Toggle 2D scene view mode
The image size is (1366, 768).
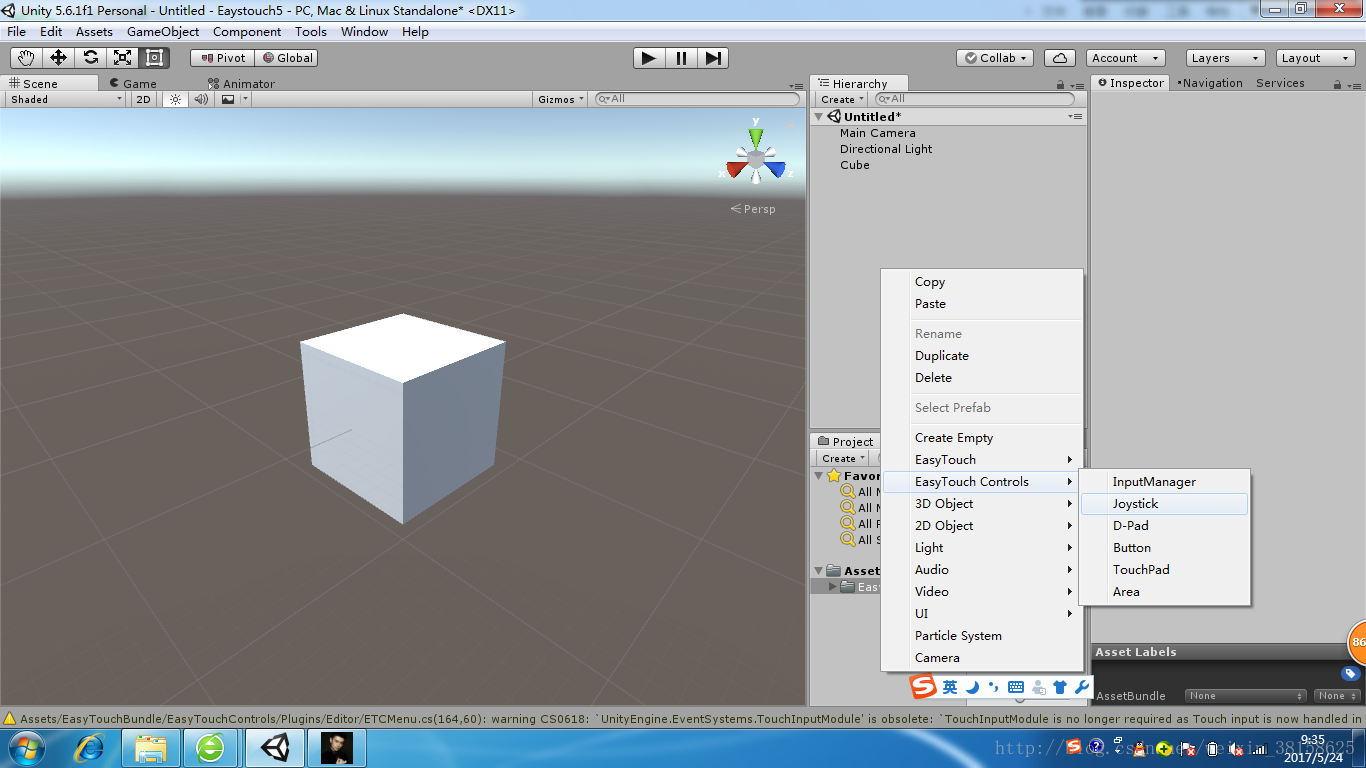pyautogui.click(x=144, y=99)
